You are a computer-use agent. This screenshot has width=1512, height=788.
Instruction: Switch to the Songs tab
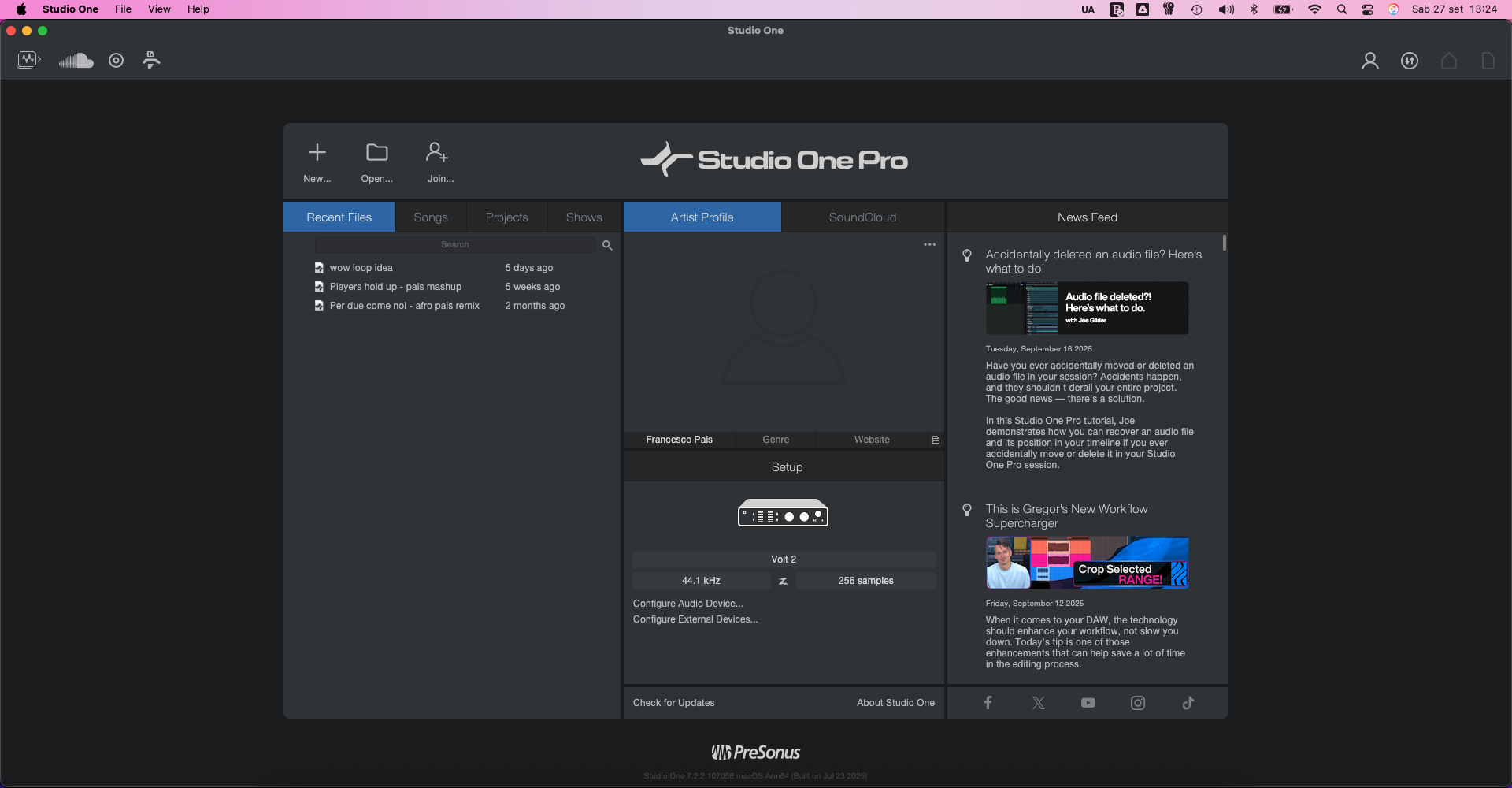(x=431, y=217)
